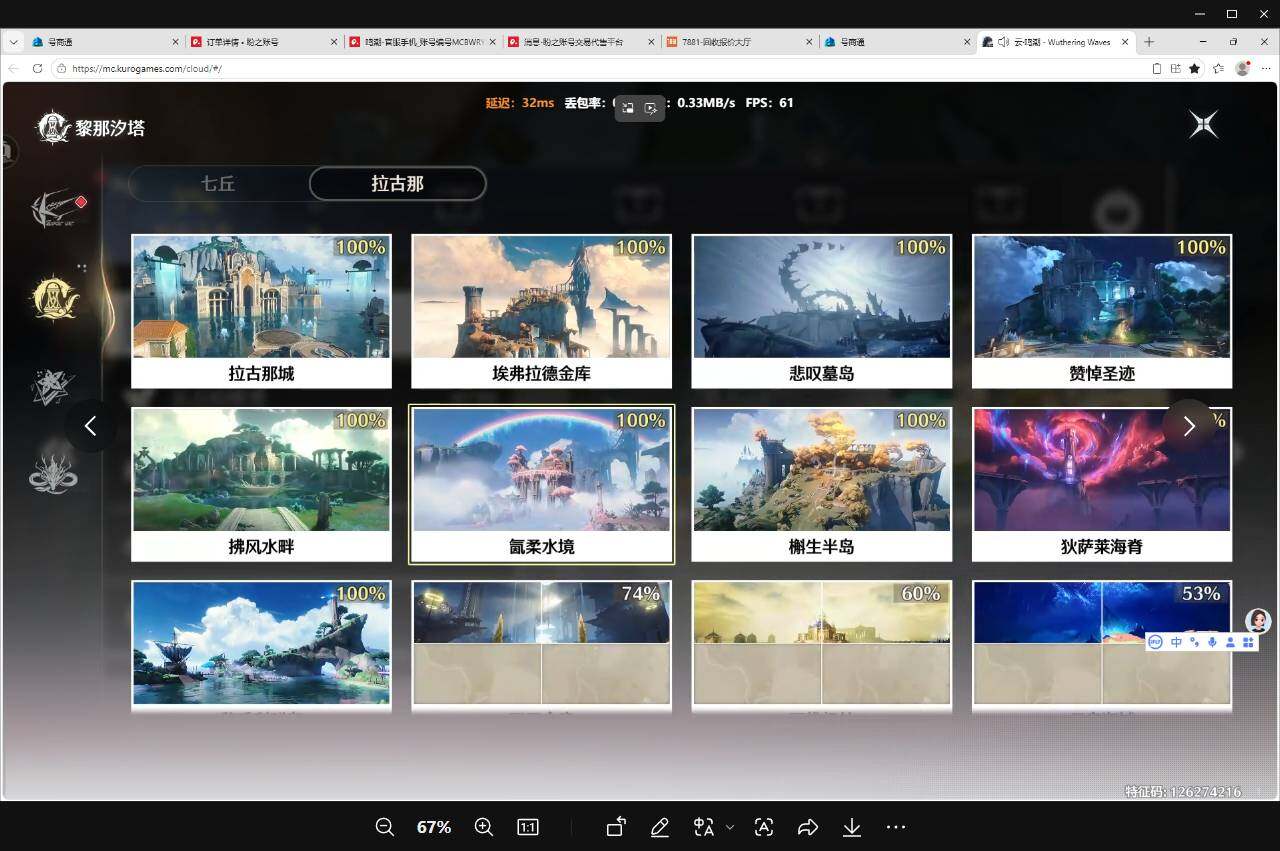The height and width of the screenshot is (851, 1280).
Task: Open the area card showing 74% progress
Action: tap(541, 646)
